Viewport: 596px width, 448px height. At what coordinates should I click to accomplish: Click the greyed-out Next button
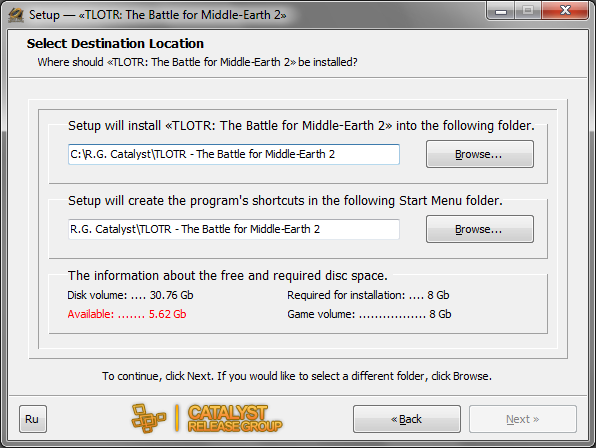tap(523, 419)
